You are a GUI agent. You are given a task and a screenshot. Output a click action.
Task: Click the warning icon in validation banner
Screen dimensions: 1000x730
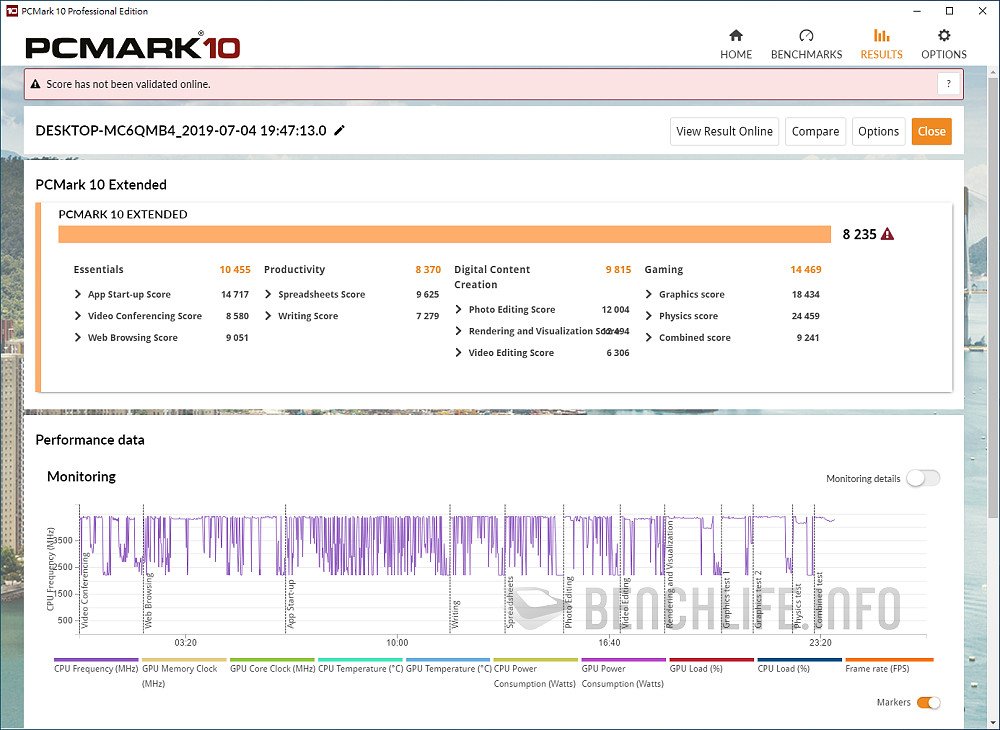pyautogui.click(x=36, y=85)
